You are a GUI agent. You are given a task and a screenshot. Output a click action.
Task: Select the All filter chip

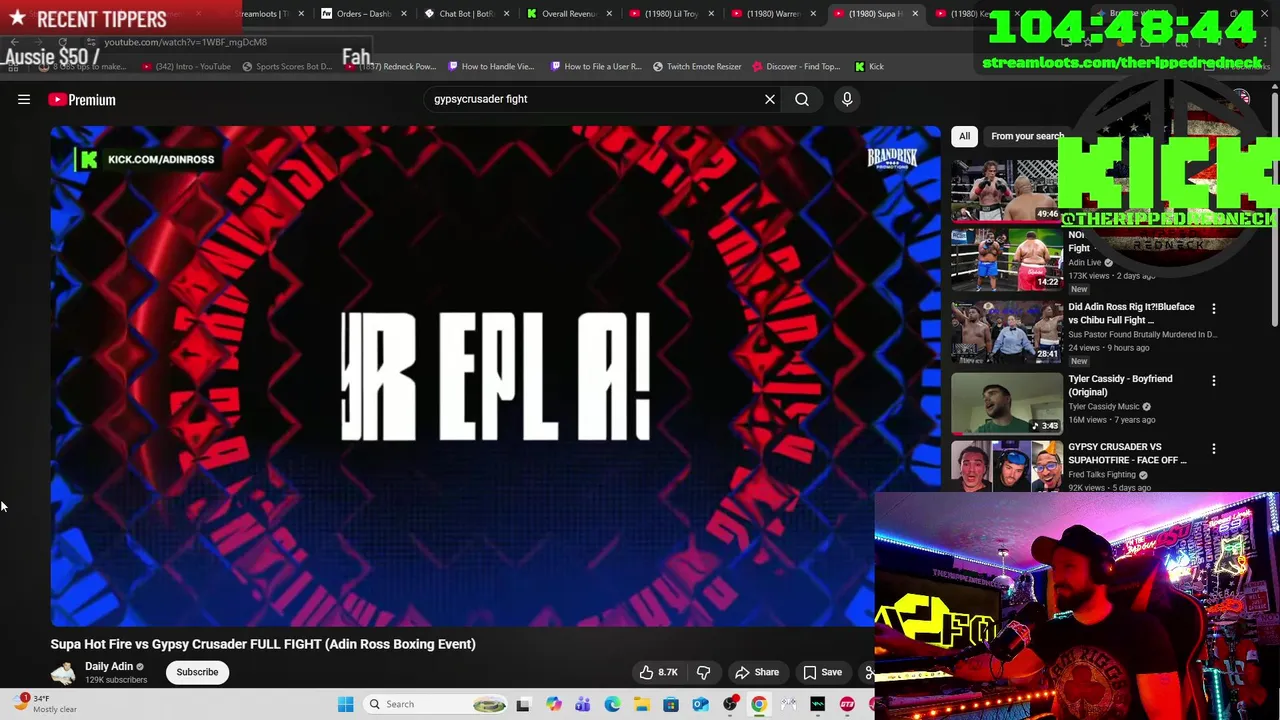coord(964,136)
